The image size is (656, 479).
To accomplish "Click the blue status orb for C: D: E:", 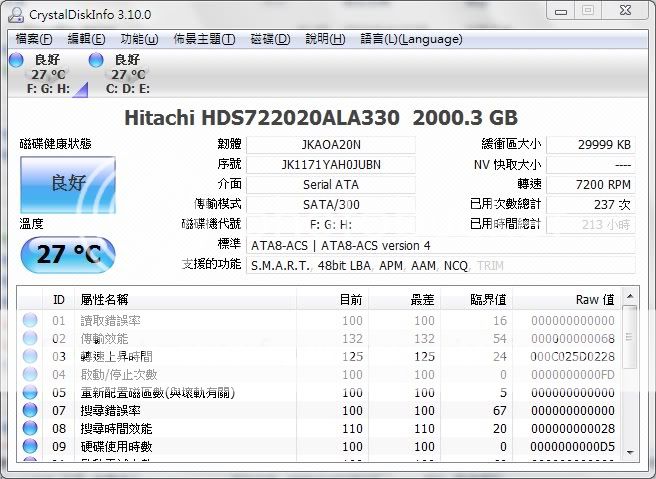I will point(96,60).
